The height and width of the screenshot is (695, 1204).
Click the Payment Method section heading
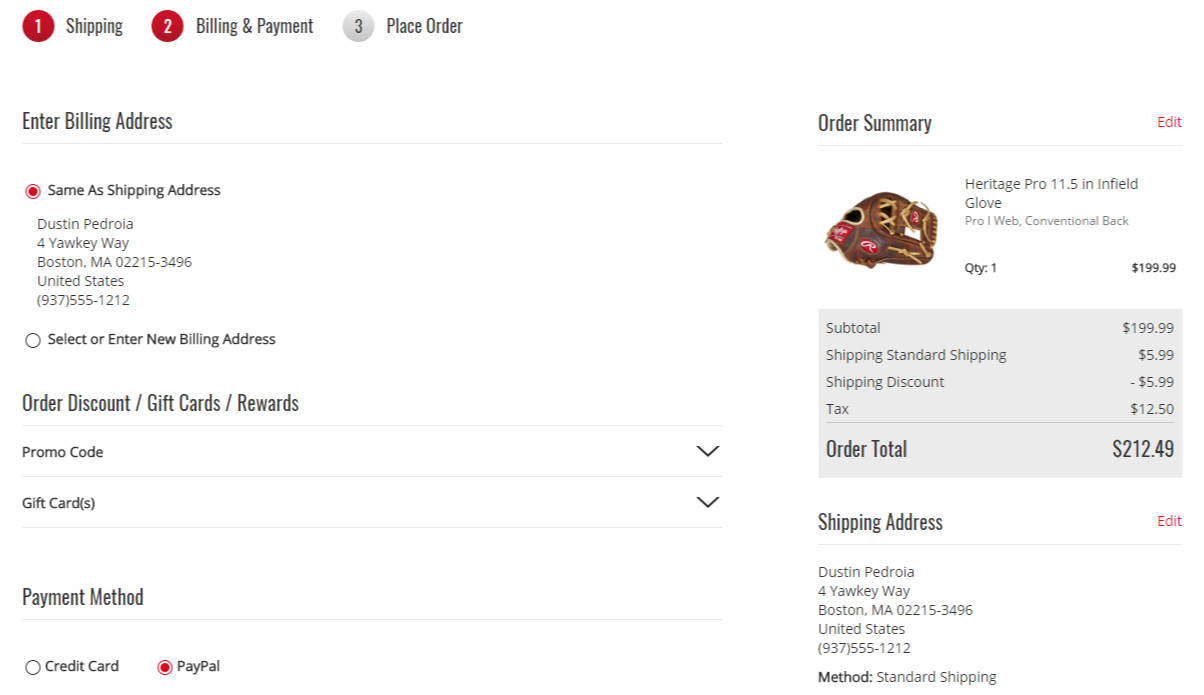click(x=83, y=597)
